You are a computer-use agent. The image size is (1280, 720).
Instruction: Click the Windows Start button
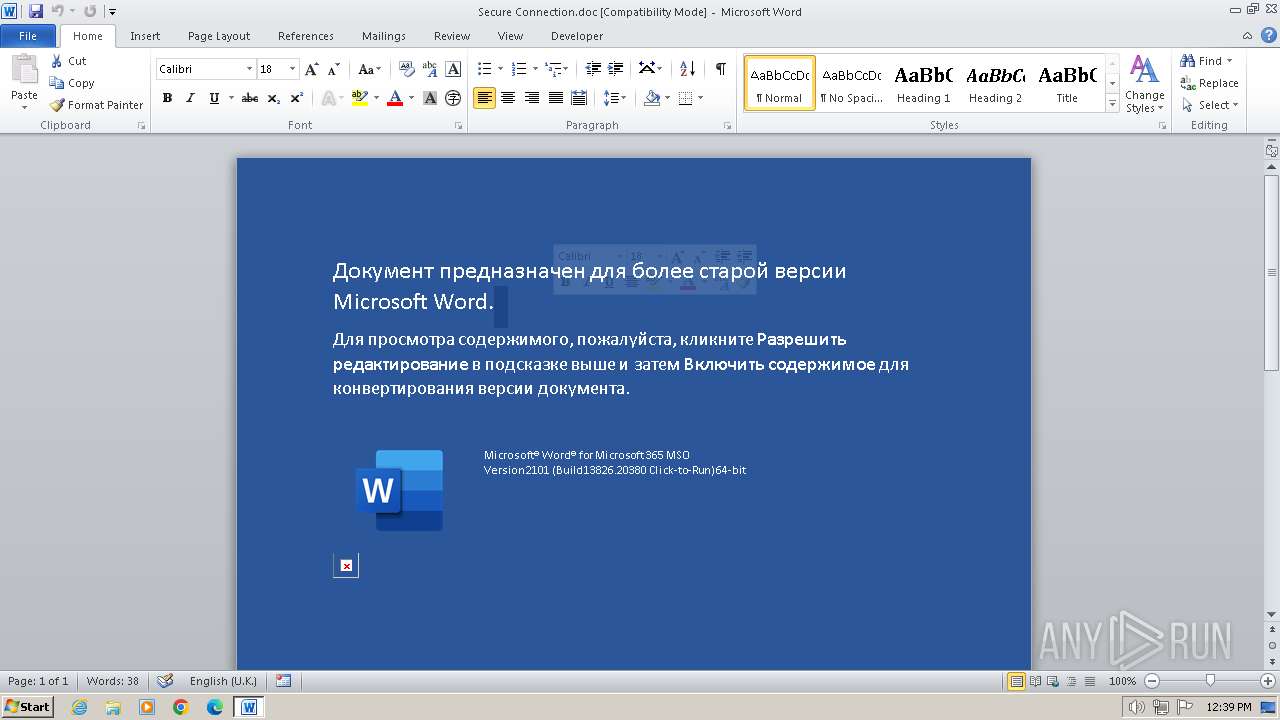tap(27, 707)
